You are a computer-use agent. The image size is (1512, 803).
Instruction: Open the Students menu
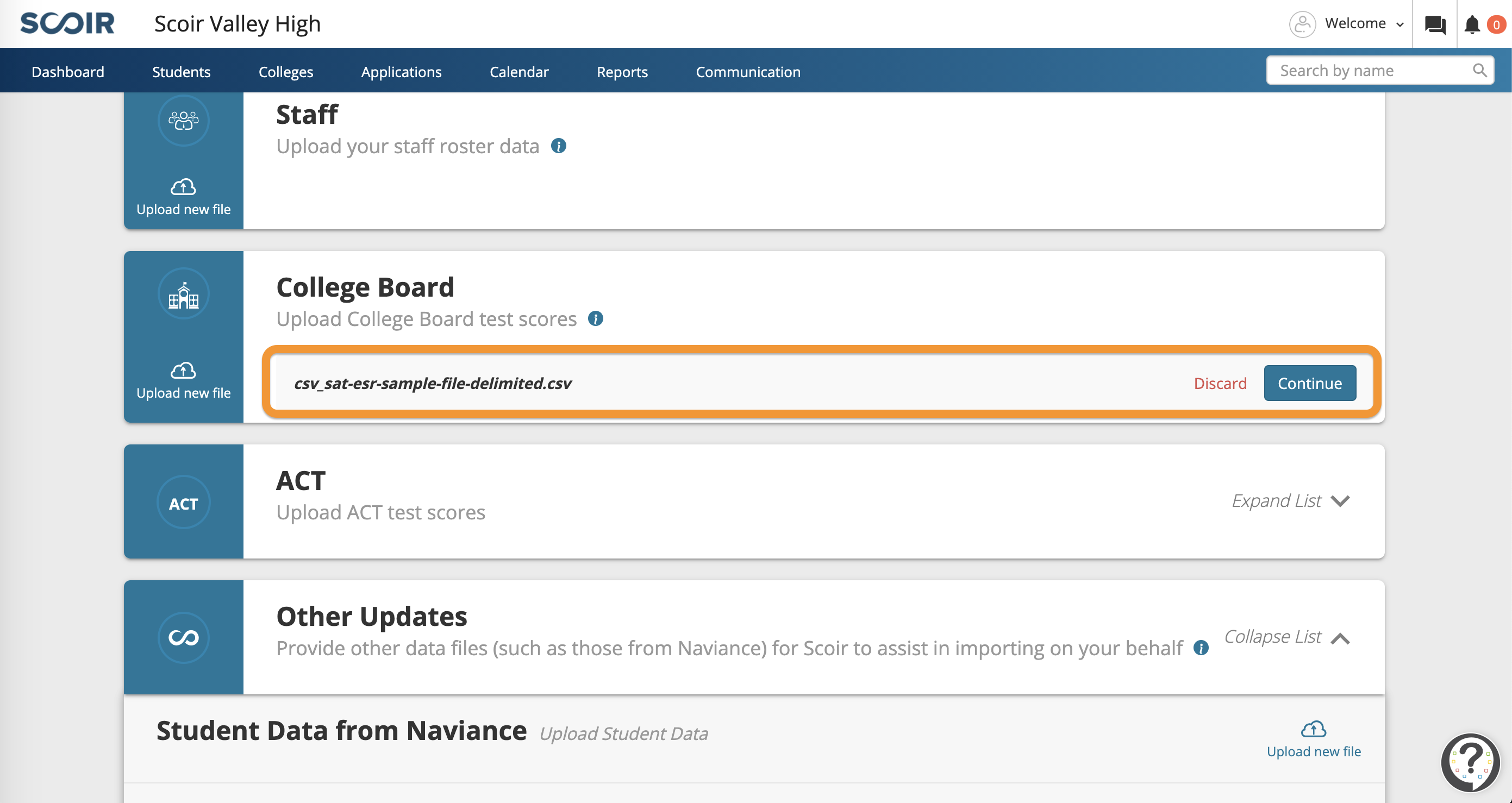(x=182, y=72)
